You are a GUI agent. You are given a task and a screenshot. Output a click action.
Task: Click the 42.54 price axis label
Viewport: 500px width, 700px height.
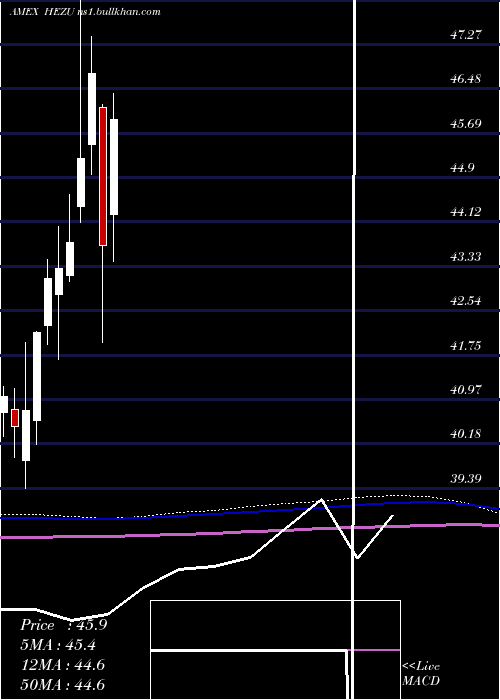(x=466, y=301)
